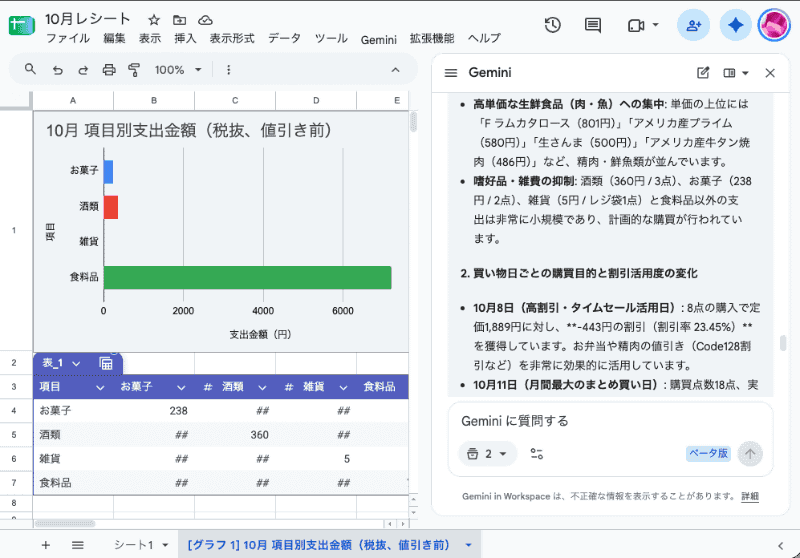Open the 表示形式 menu
The height and width of the screenshot is (558, 800).
(232, 38)
